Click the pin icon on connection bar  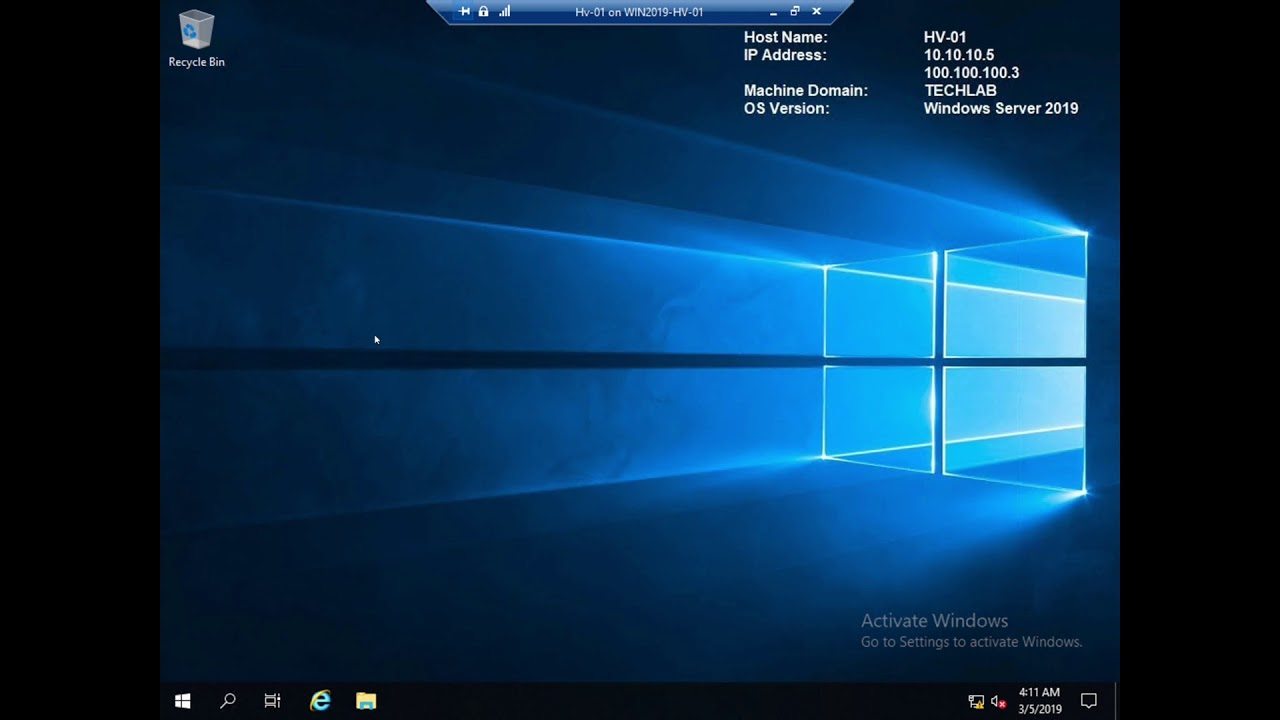pos(464,12)
